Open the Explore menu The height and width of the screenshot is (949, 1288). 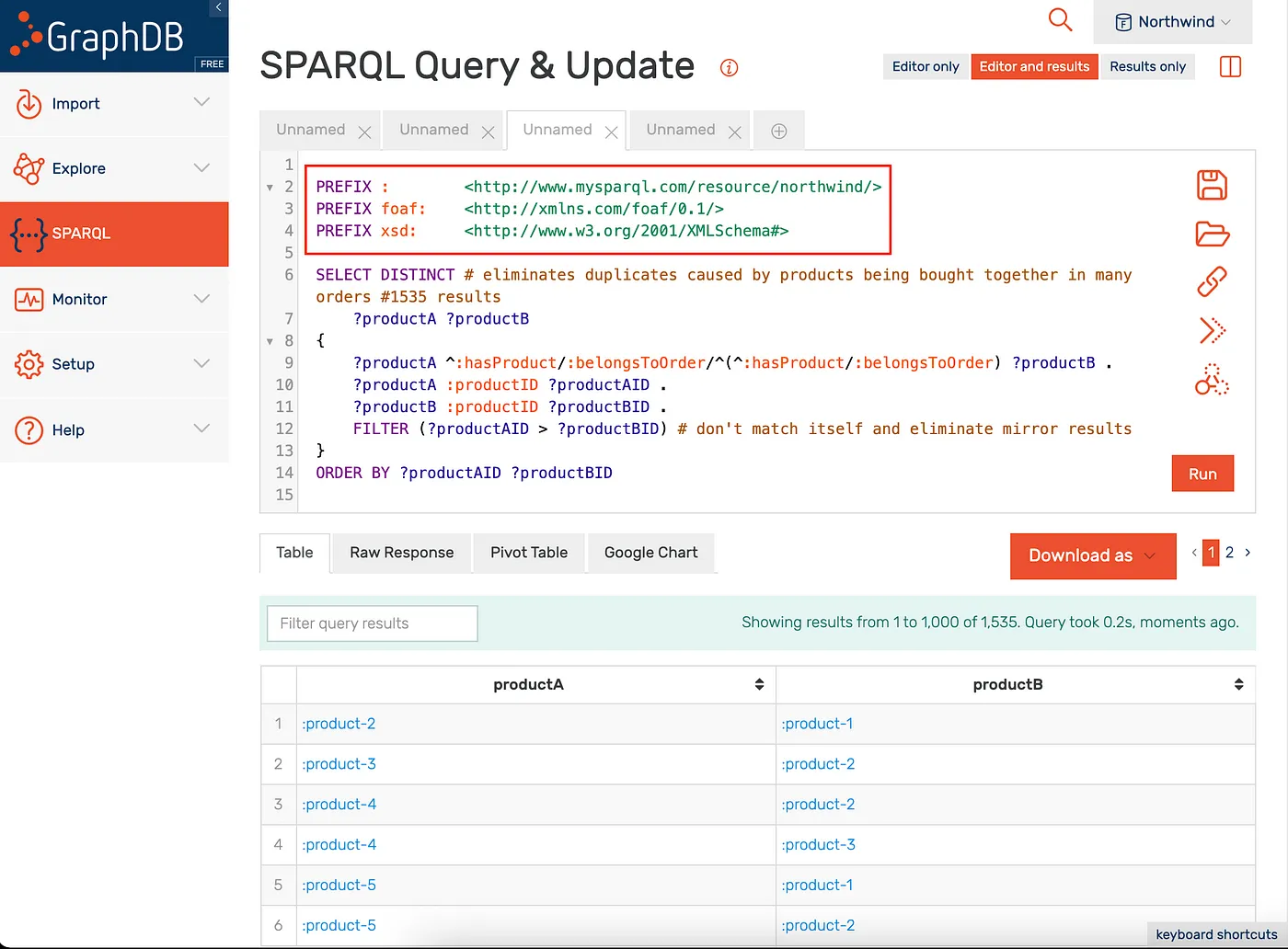pyautogui.click(x=114, y=168)
